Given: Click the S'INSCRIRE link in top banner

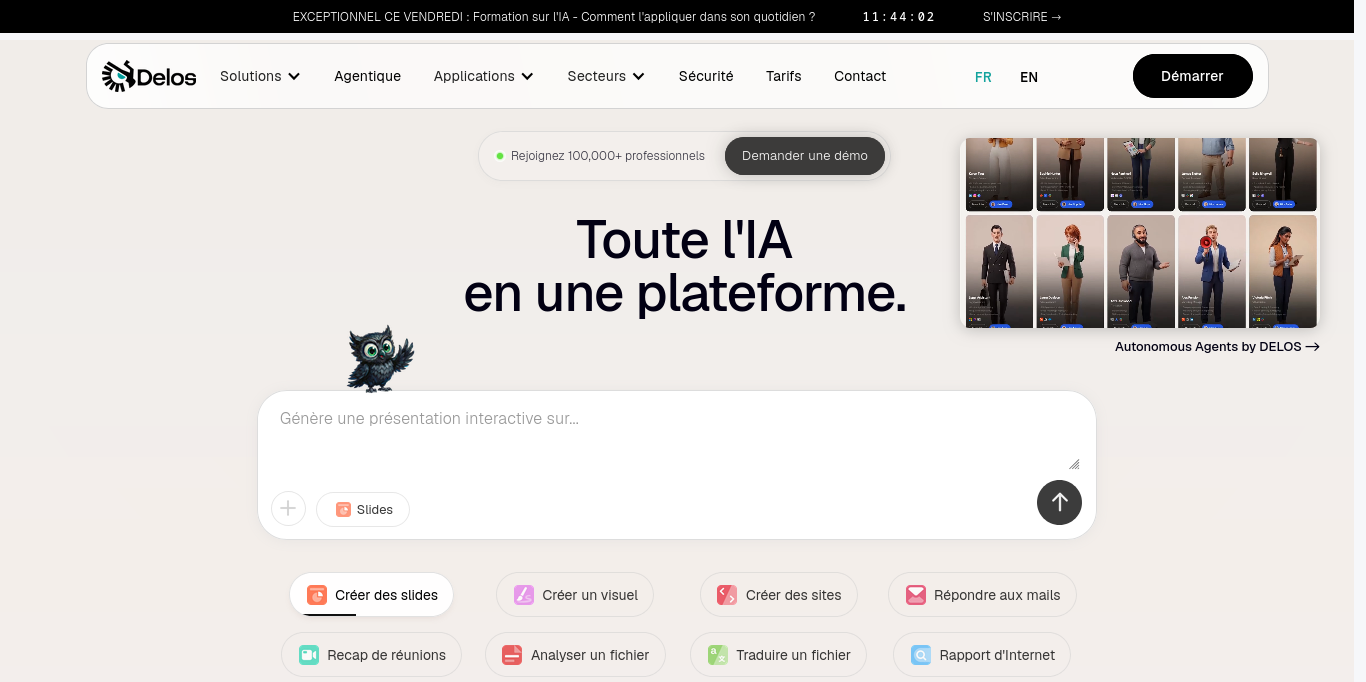Looking at the screenshot, I should (1022, 17).
